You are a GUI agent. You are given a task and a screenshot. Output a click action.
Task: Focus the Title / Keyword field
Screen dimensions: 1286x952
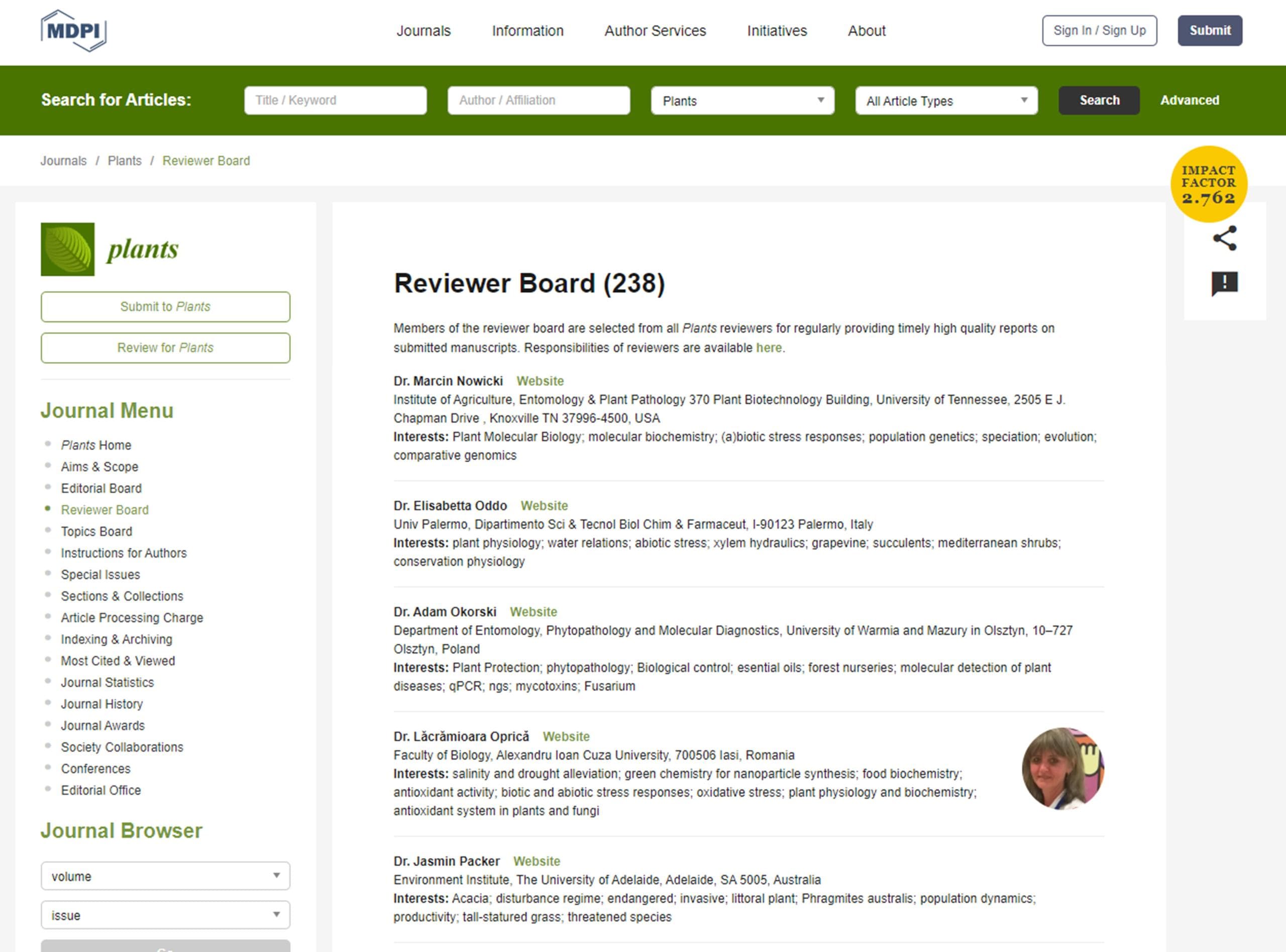[336, 100]
